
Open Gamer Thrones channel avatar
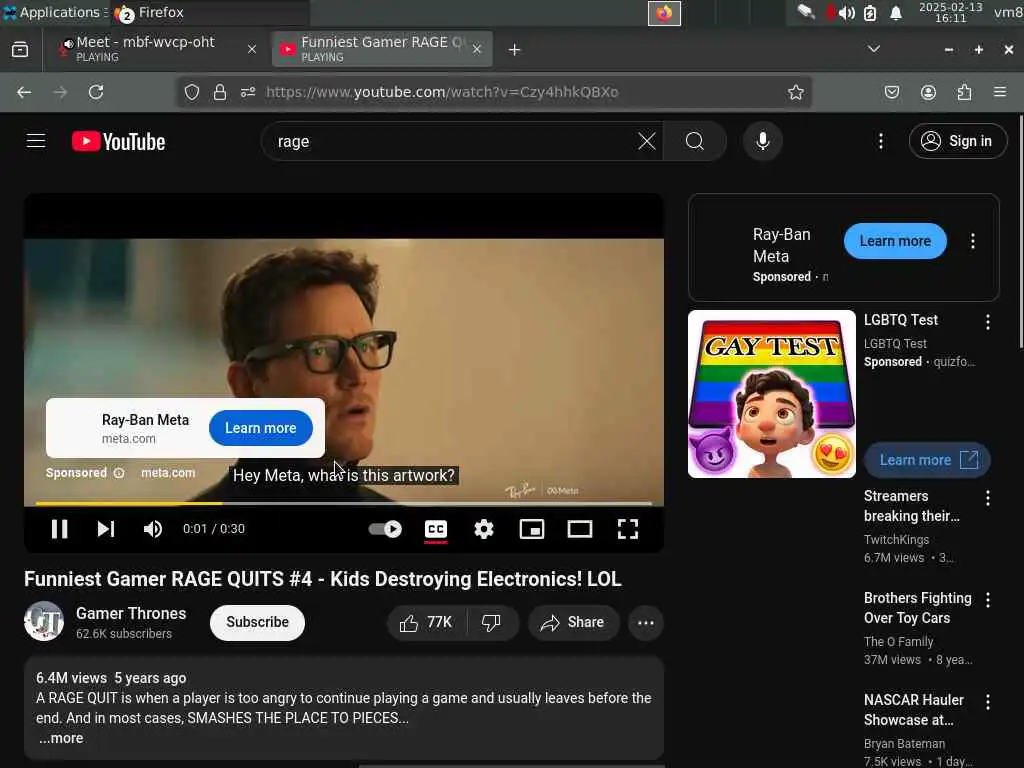pyautogui.click(x=44, y=621)
